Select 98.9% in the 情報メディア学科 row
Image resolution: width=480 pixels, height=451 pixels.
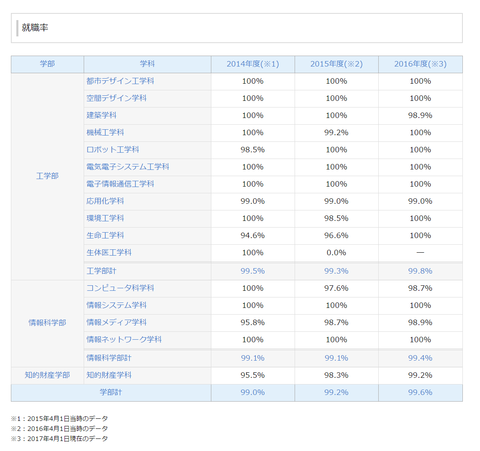pyautogui.click(x=420, y=322)
